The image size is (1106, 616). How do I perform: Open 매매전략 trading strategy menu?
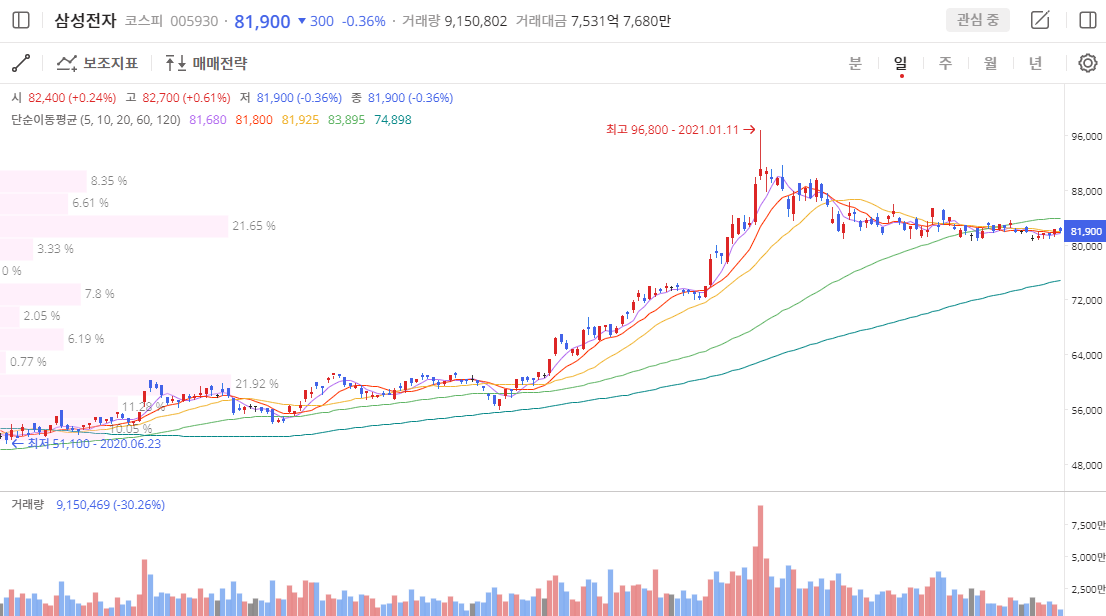pos(206,63)
